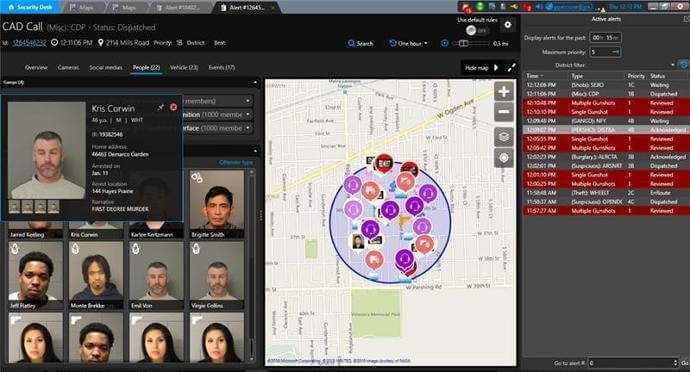
Task: Click the Search button
Action: pos(360,43)
